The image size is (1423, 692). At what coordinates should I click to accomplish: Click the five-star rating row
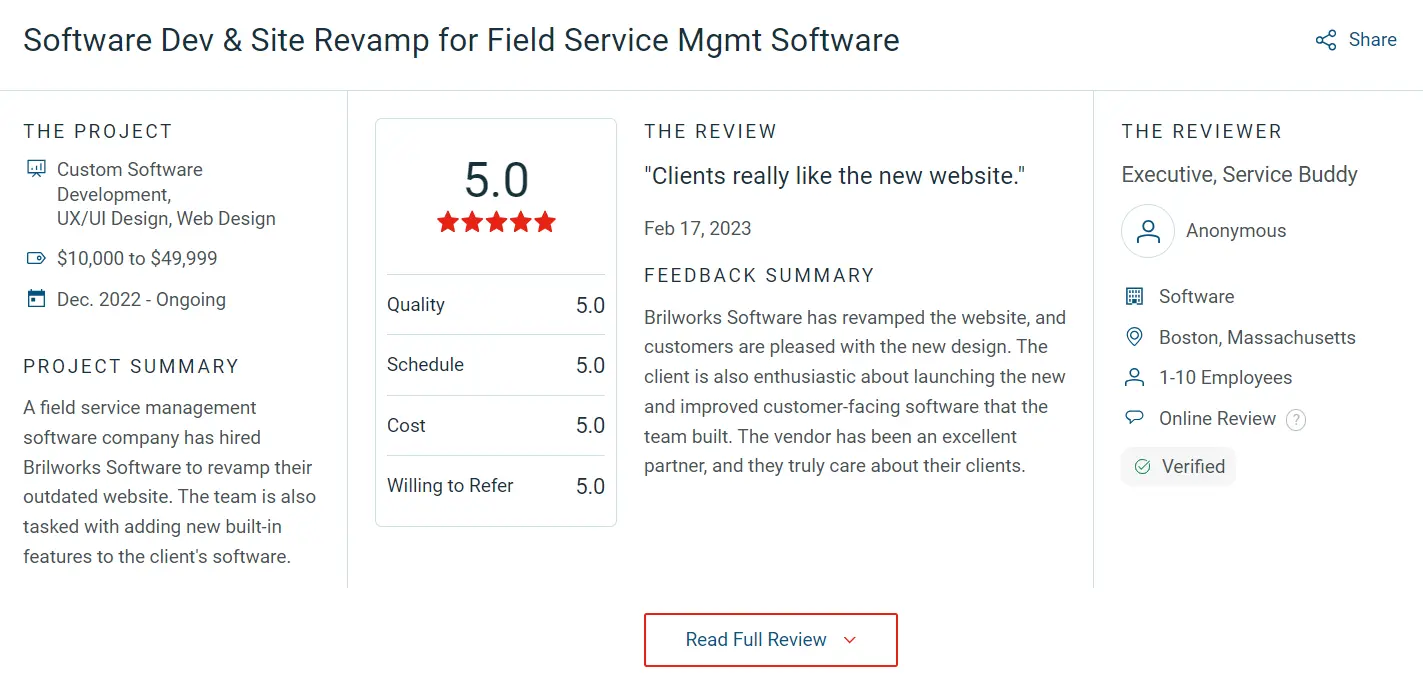click(x=495, y=222)
